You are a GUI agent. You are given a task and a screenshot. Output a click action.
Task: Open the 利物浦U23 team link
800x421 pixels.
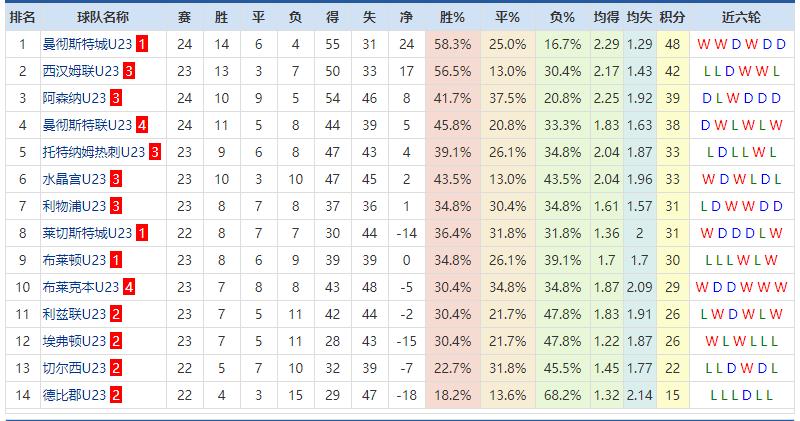[x=72, y=206]
